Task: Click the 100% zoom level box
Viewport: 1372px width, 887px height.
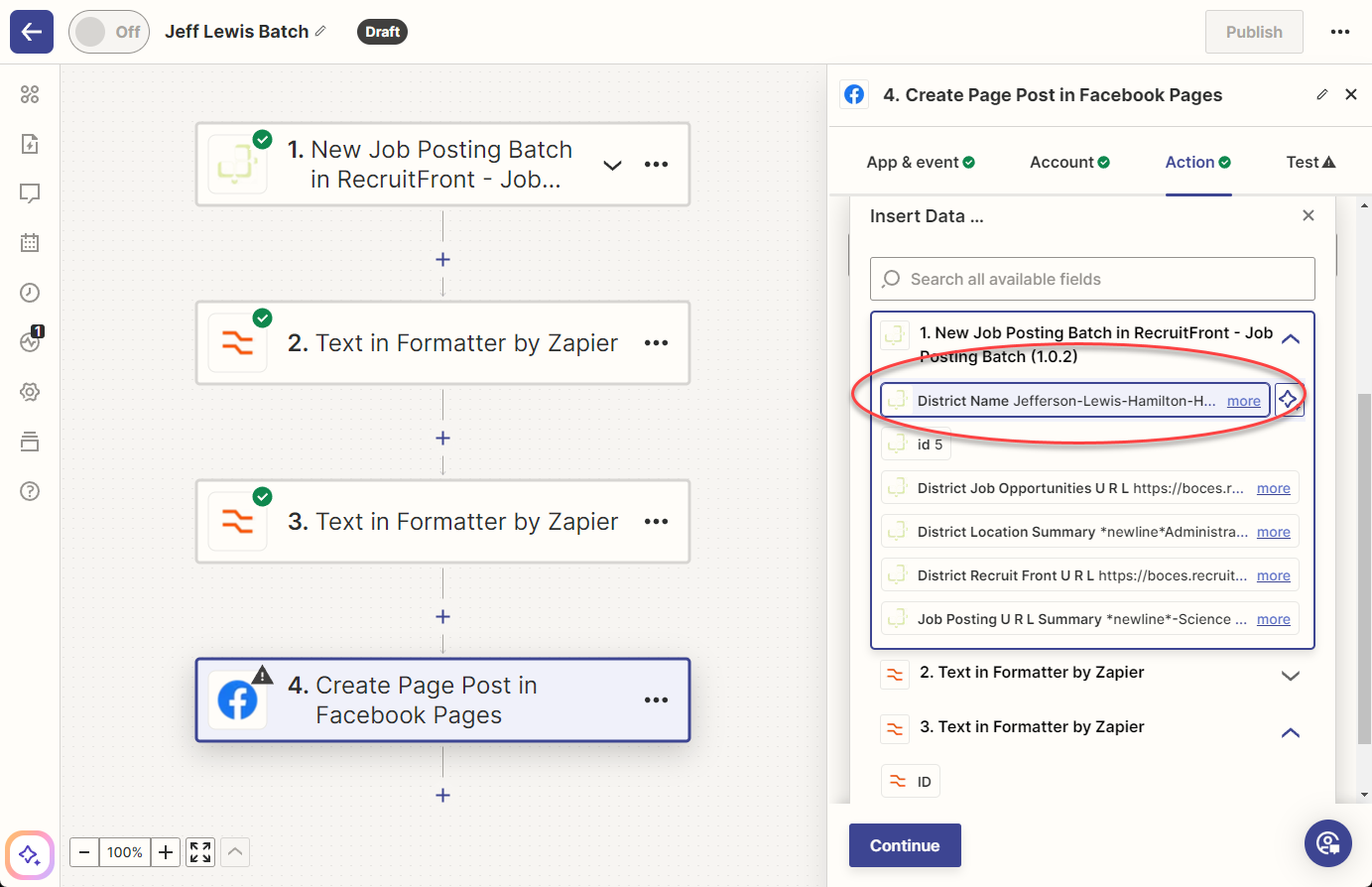Action: (125, 852)
